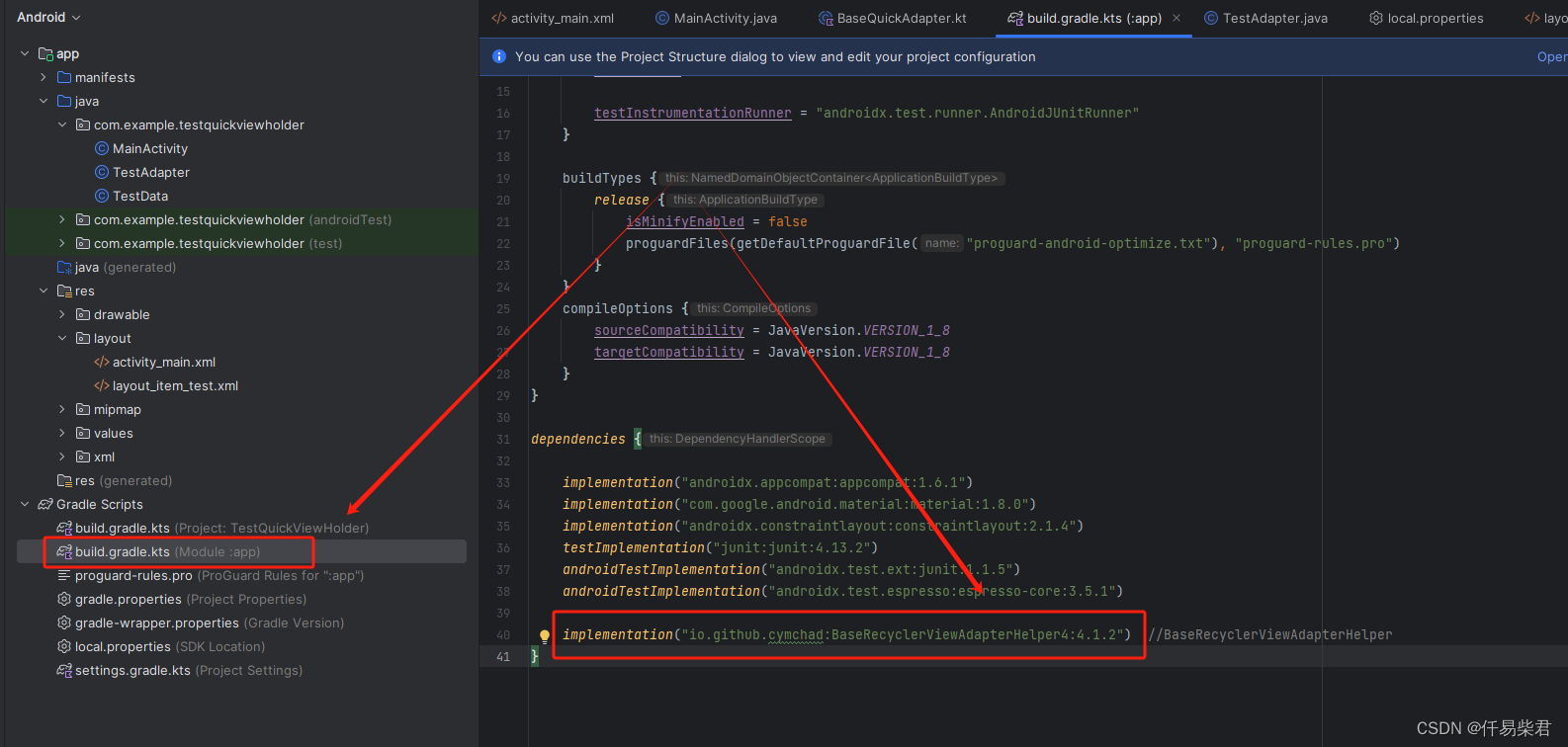
Task: Switch to the local.properties editor tab
Action: pos(1426,18)
